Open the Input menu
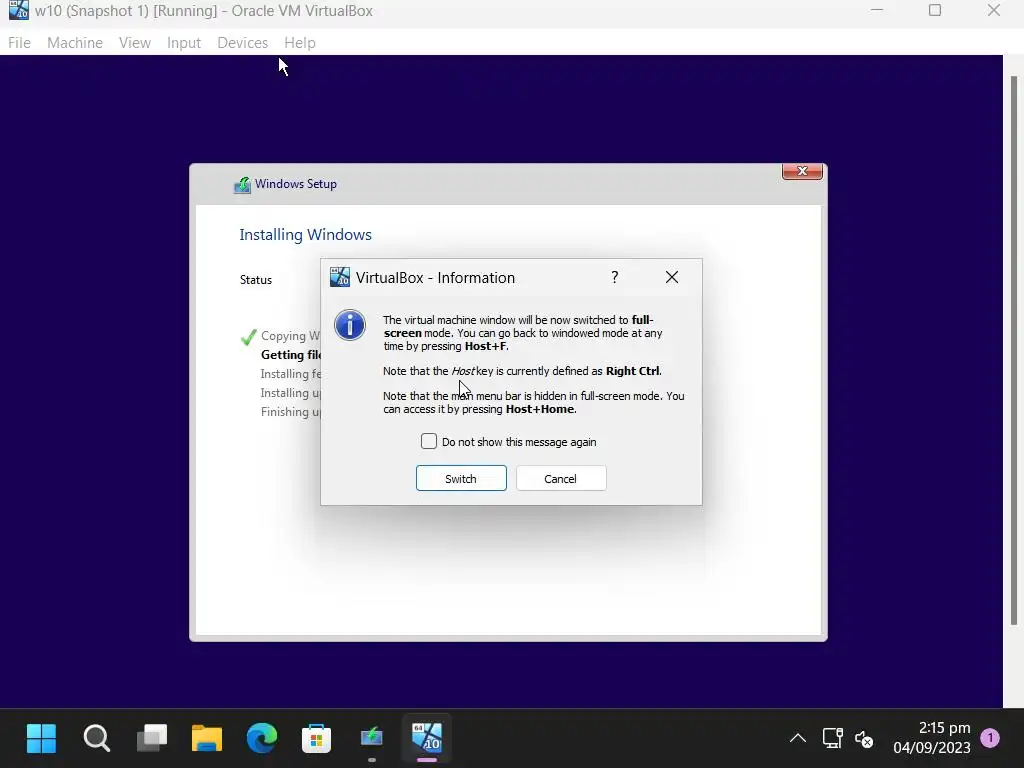The width and height of the screenshot is (1024, 768). coord(184,43)
